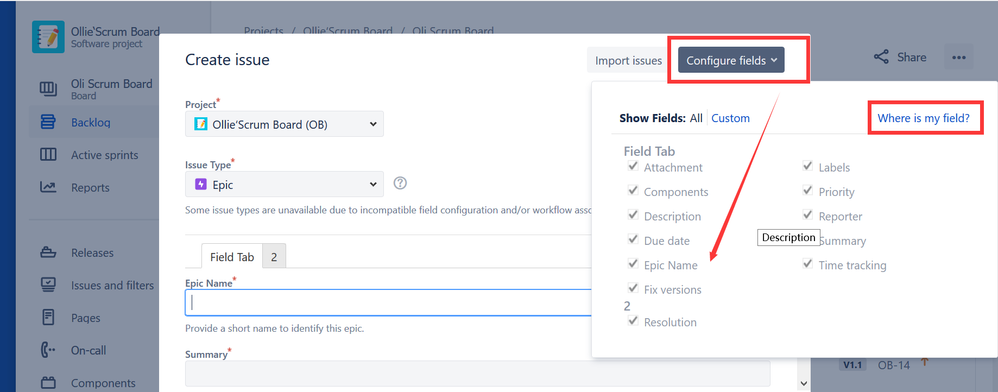Screen dimensions: 998x392
Task: Toggle the Fix versions field checkbox
Action: (x=633, y=288)
